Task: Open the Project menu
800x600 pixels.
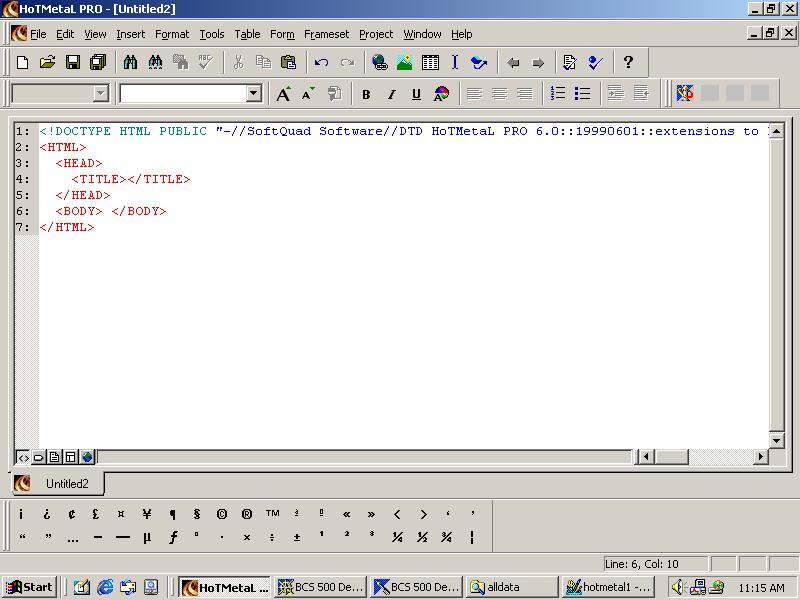Action: tap(376, 34)
